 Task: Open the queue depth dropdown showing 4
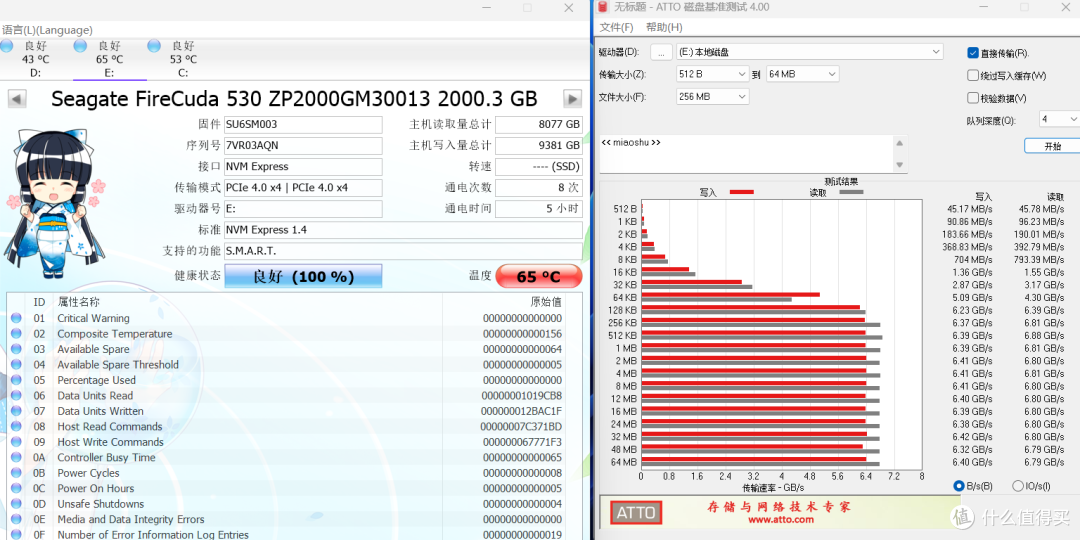(1059, 119)
